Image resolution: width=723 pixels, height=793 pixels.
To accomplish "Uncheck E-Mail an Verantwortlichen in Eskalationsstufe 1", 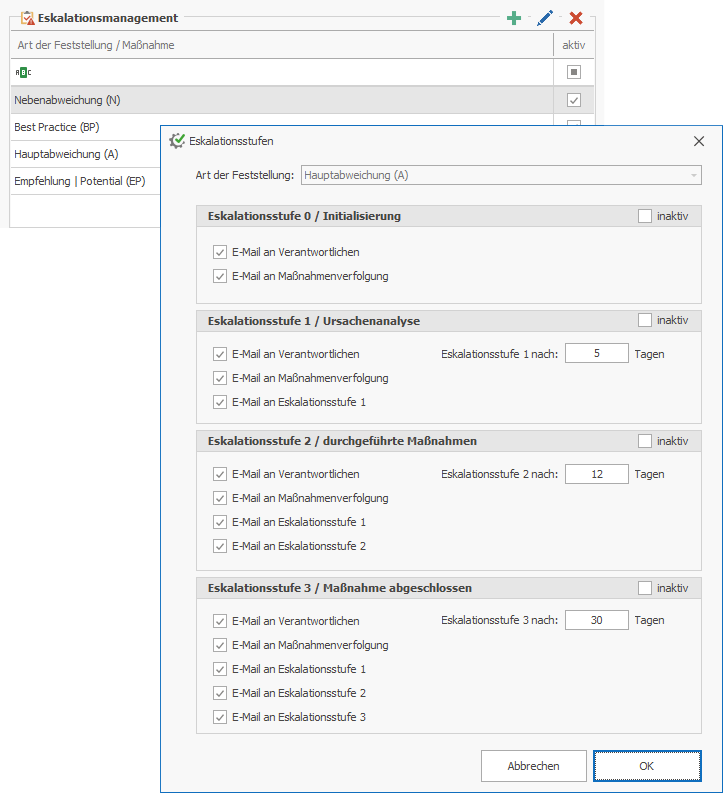I will [x=220, y=354].
